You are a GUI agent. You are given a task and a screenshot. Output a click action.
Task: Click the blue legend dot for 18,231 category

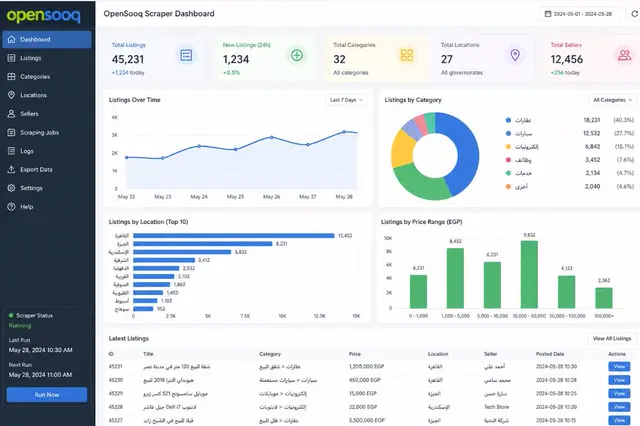click(508, 120)
